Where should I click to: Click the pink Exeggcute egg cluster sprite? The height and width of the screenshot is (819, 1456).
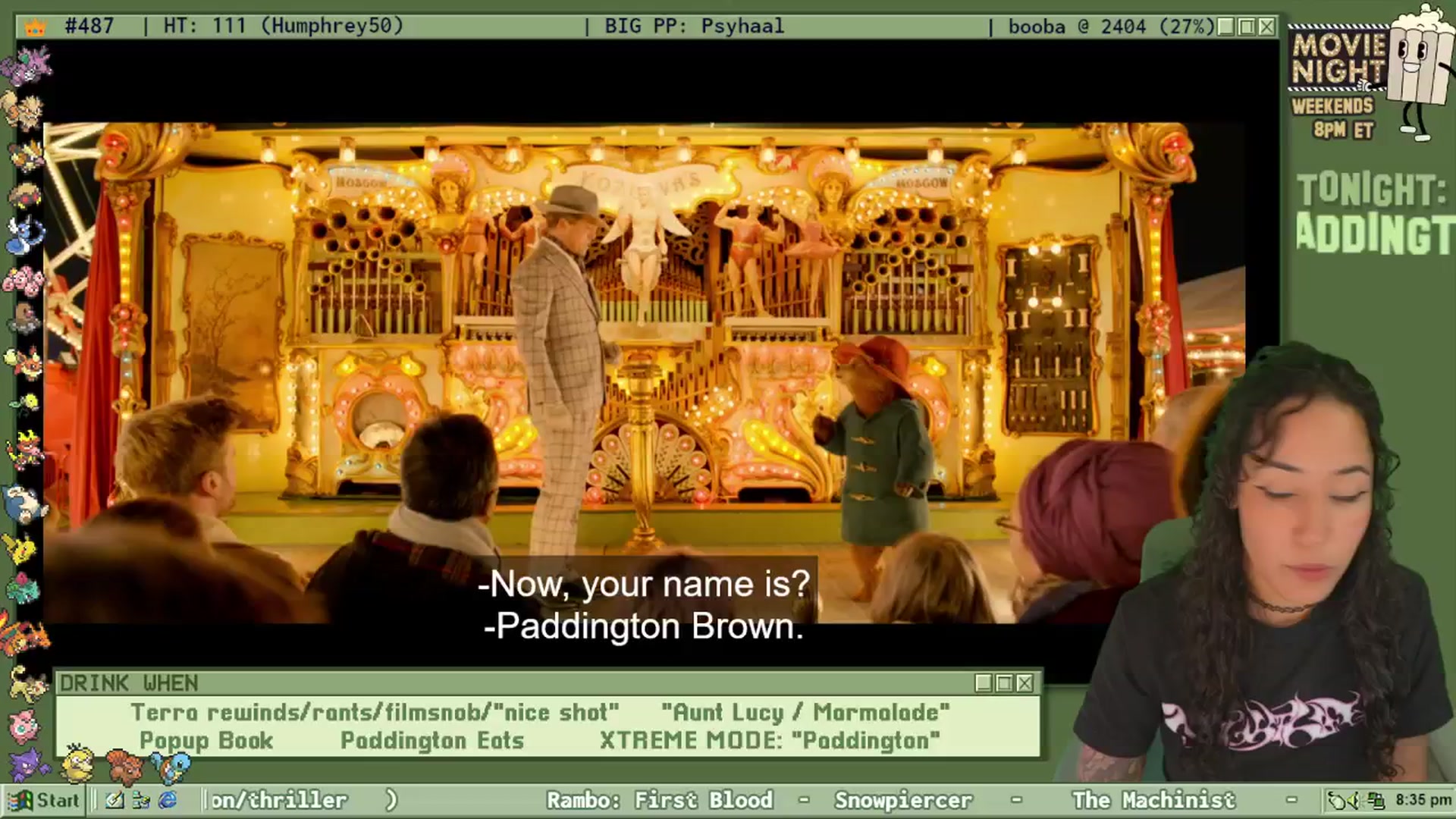point(23,281)
